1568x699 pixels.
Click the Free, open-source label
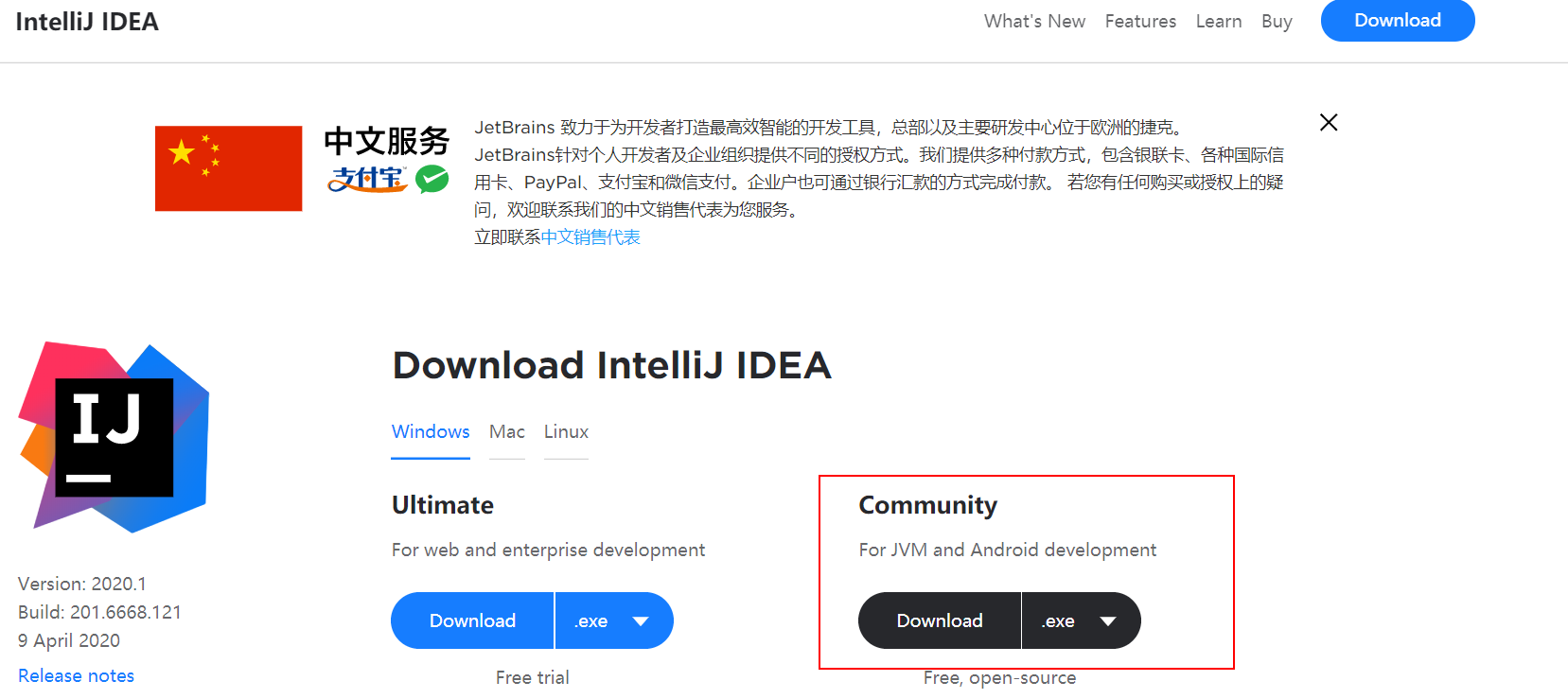[x=999, y=677]
